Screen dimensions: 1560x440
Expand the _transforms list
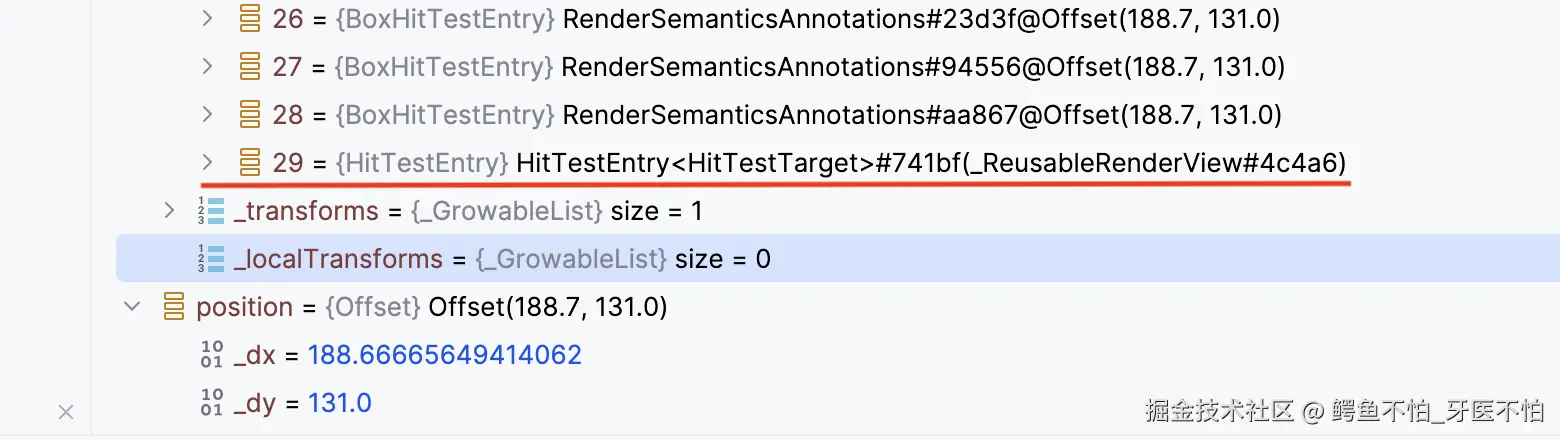point(169,211)
